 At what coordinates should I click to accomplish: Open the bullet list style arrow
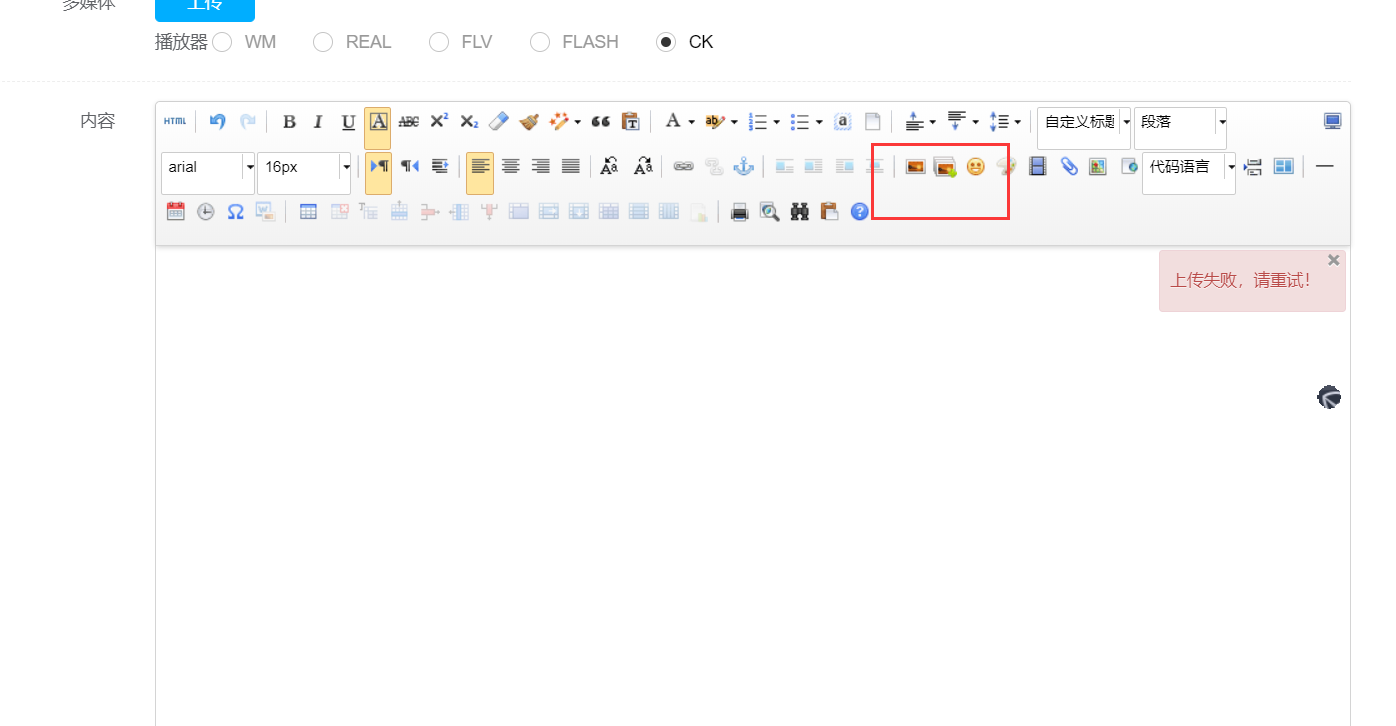(x=819, y=122)
